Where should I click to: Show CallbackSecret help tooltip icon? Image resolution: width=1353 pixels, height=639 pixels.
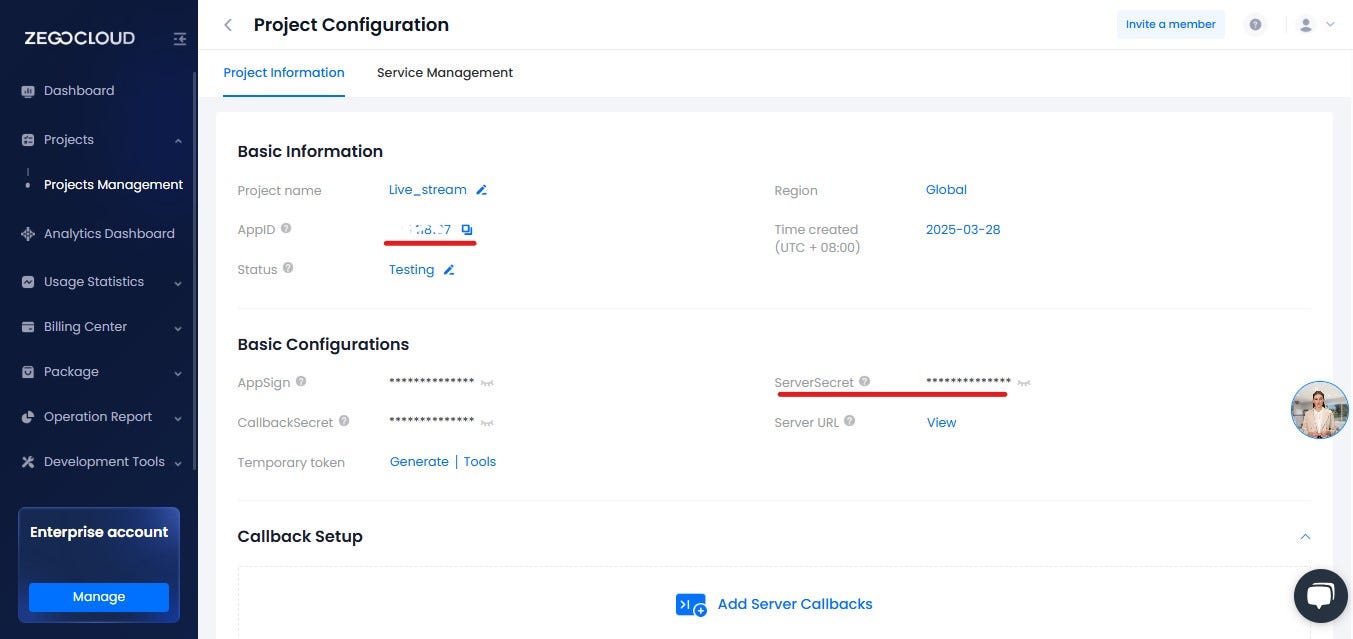click(x=344, y=421)
